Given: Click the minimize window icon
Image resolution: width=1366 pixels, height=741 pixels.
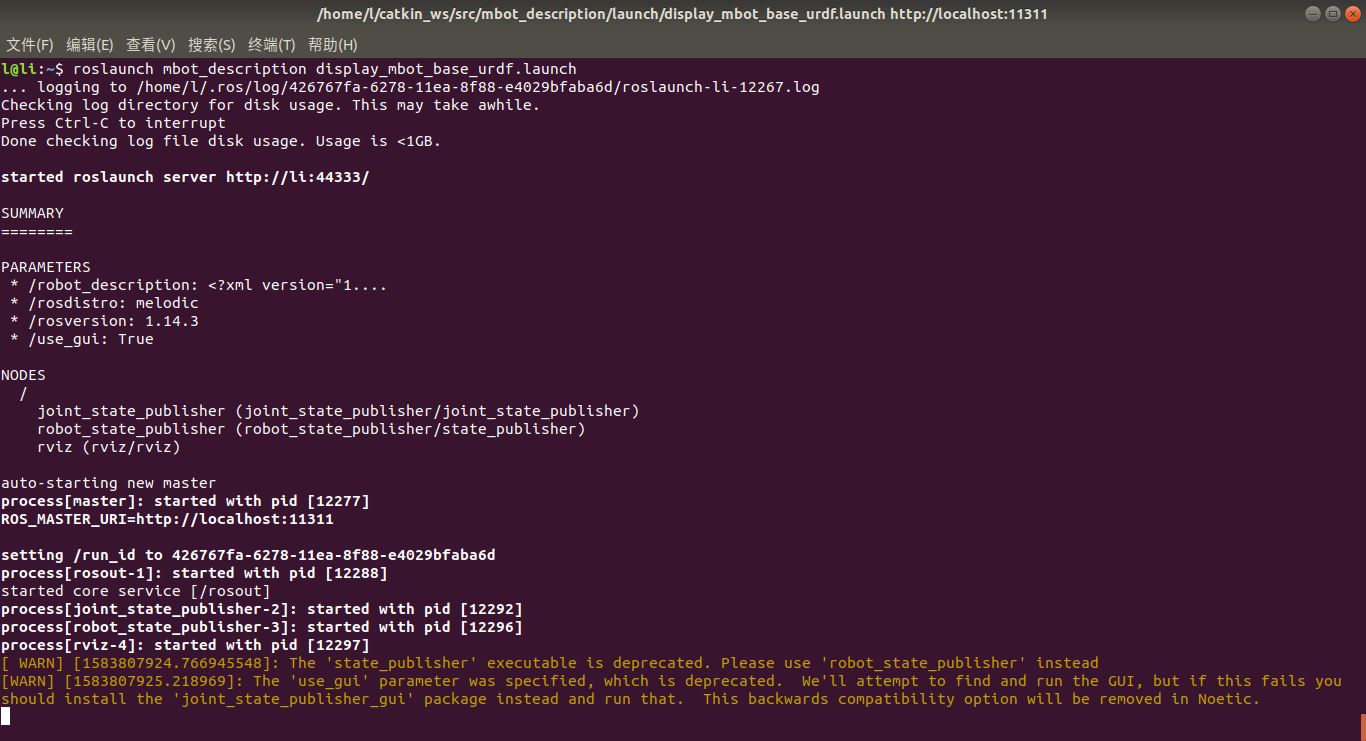Looking at the screenshot, I should click(x=1312, y=13).
